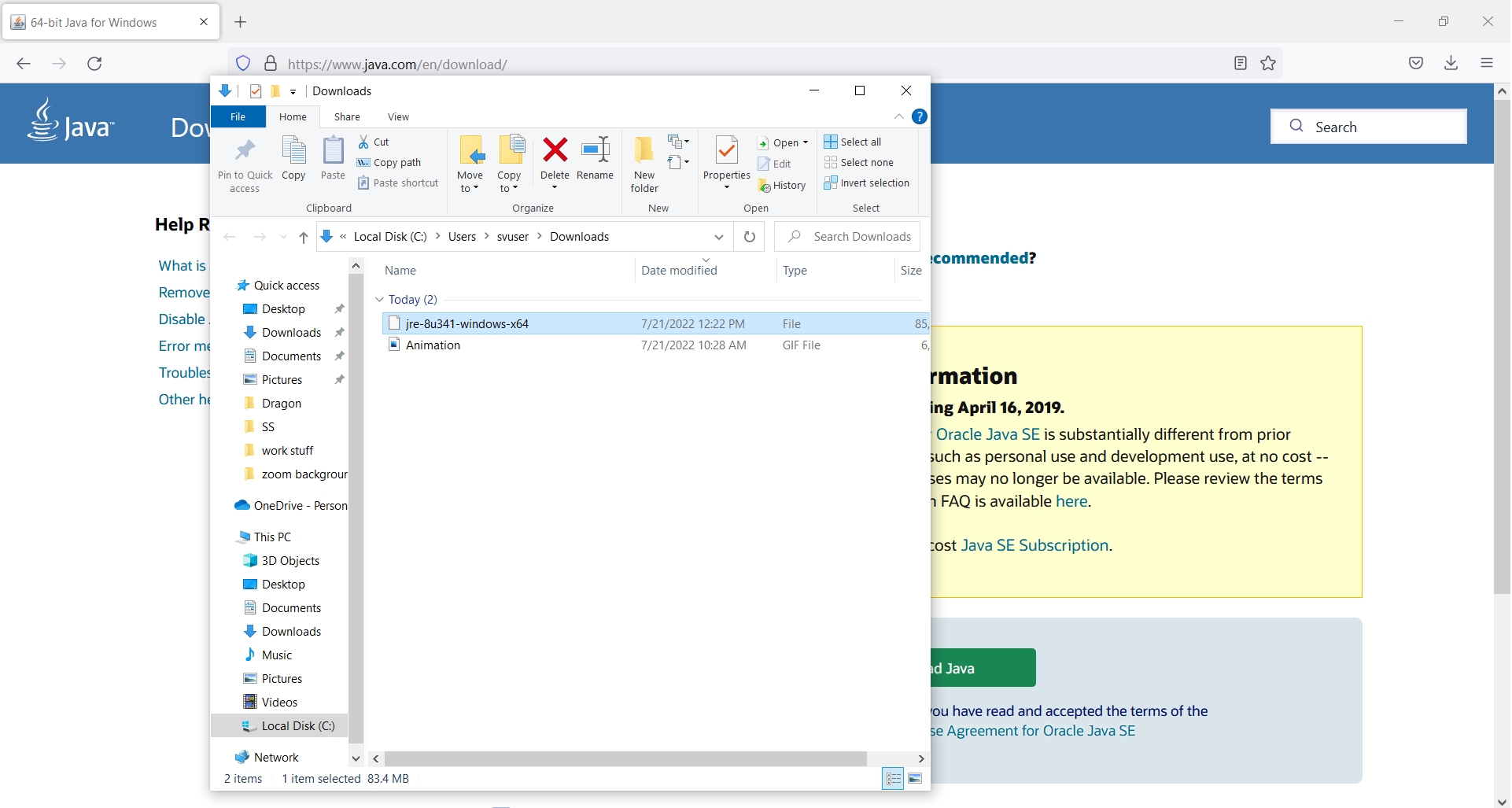Reload the Java page in browser

[x=94, y=64]
